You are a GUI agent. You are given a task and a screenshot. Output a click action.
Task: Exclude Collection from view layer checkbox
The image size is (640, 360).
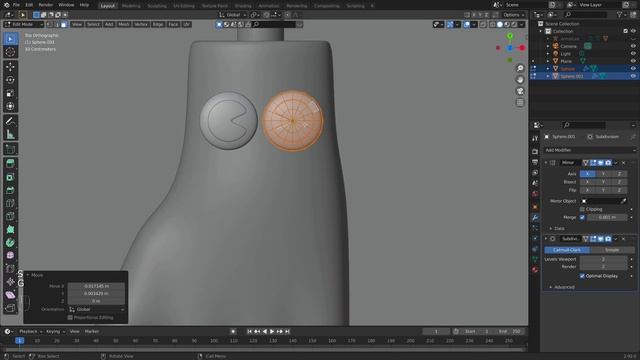626,31
